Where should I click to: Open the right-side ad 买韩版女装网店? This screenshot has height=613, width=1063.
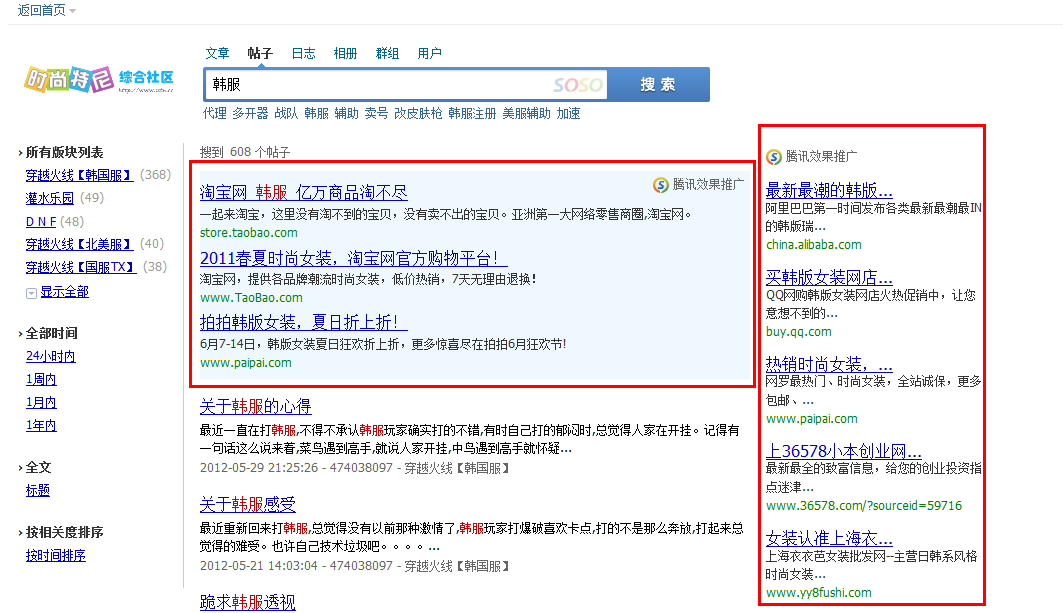[x=829, y=277]
